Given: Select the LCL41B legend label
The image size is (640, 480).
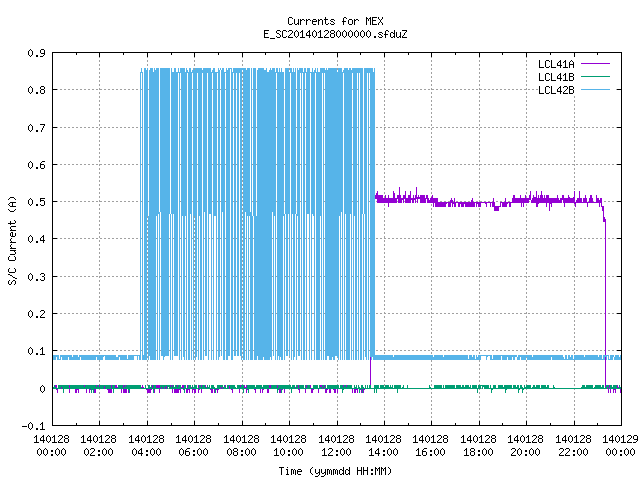Looking at the screenshot, I should tap(556, 77).
